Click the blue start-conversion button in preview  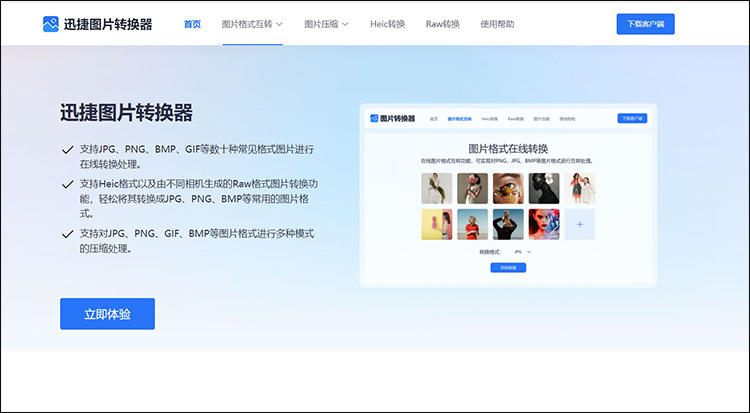508,268
